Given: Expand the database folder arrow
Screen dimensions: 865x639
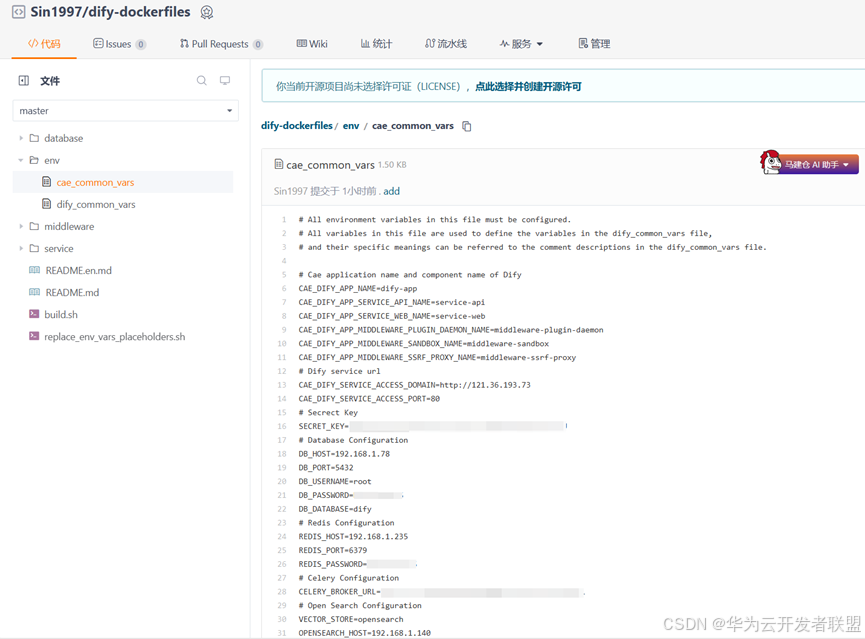Looking at the screenshot, I should [x=21, y=138].
